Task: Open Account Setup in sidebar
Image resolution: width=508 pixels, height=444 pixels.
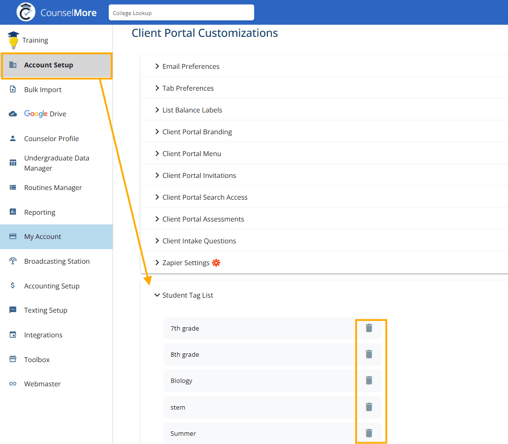Action: tap(57, 66)
